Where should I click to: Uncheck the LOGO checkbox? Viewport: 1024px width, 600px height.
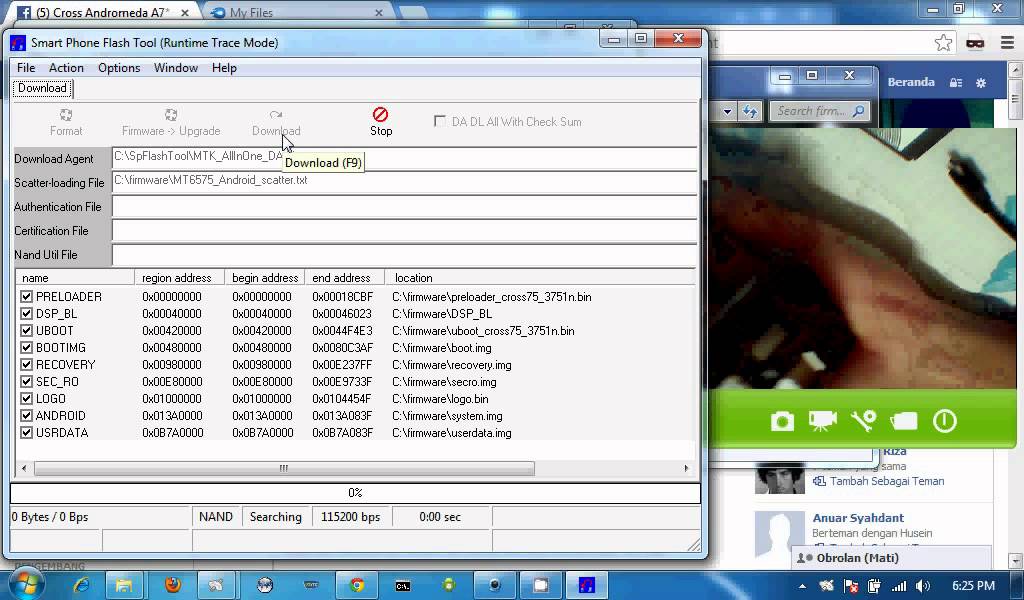click(26, 398)
